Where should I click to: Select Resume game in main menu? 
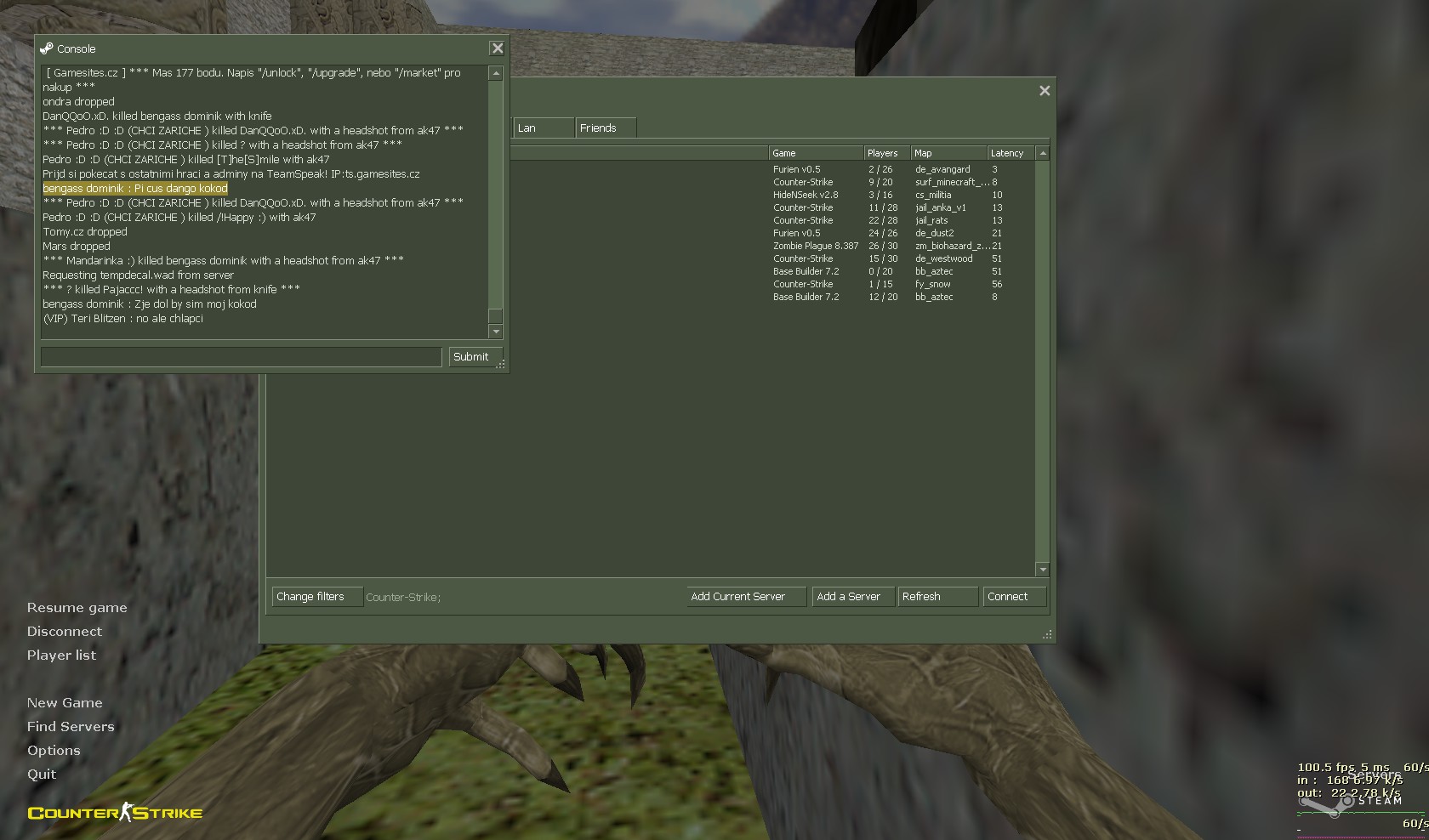point(77,608)
